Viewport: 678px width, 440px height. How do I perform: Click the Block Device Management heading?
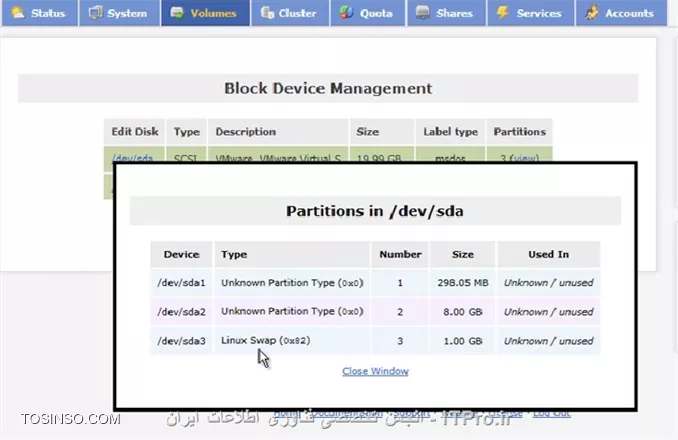click(328, 88)
